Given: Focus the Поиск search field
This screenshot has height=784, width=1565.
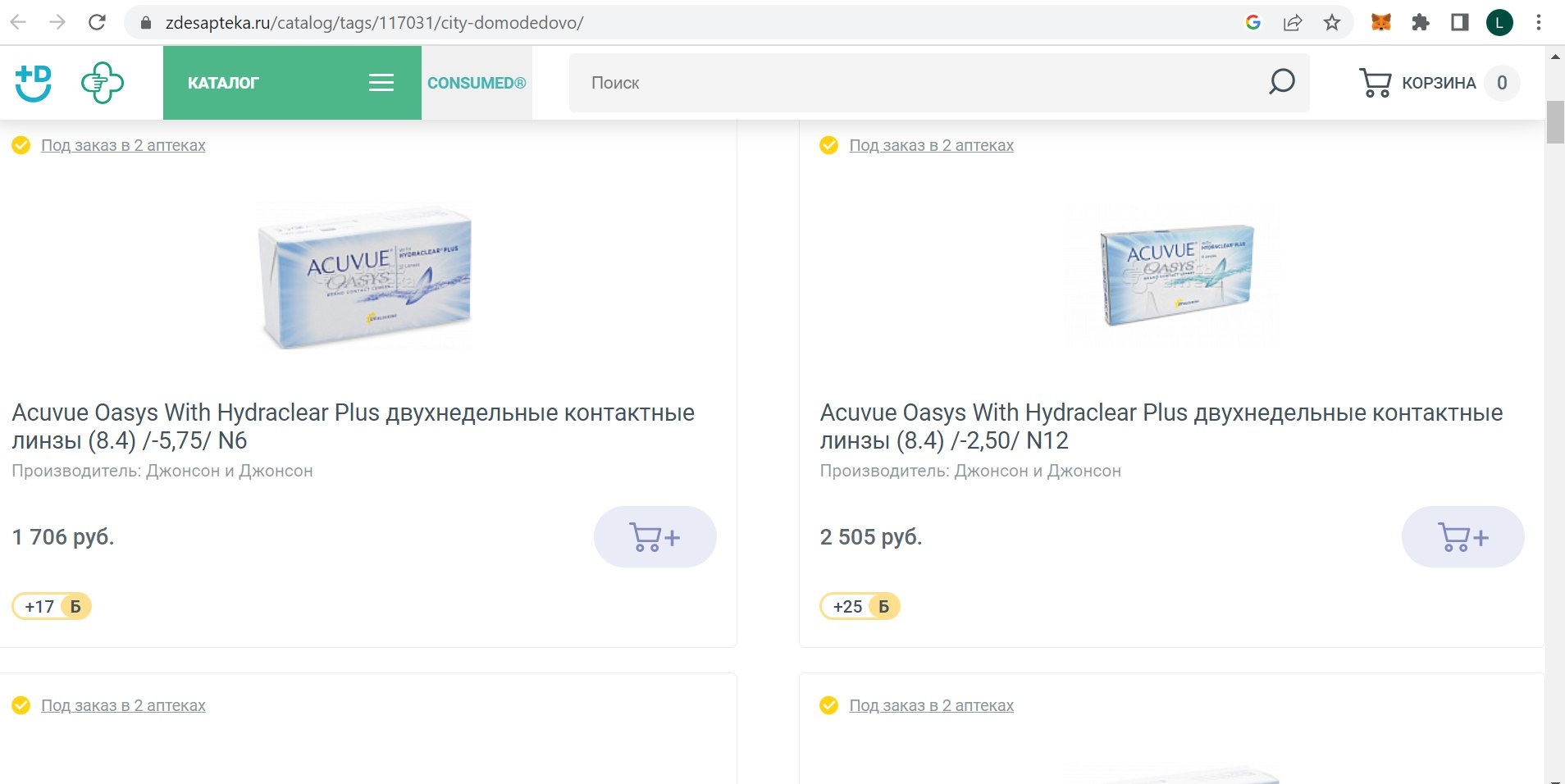Looking at the screenshot, I should pos(919,83).
